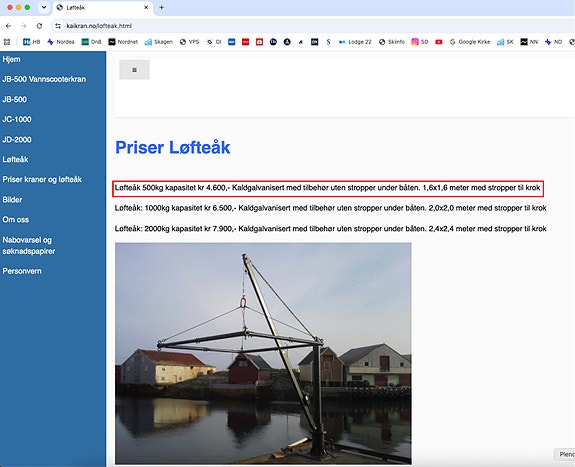Open the apps grid bookmark icon

7,42
